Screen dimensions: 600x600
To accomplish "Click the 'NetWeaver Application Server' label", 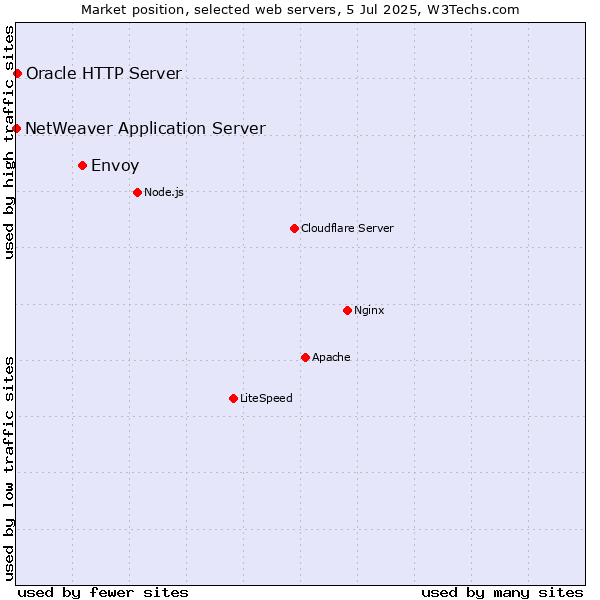I will (145, 128).
